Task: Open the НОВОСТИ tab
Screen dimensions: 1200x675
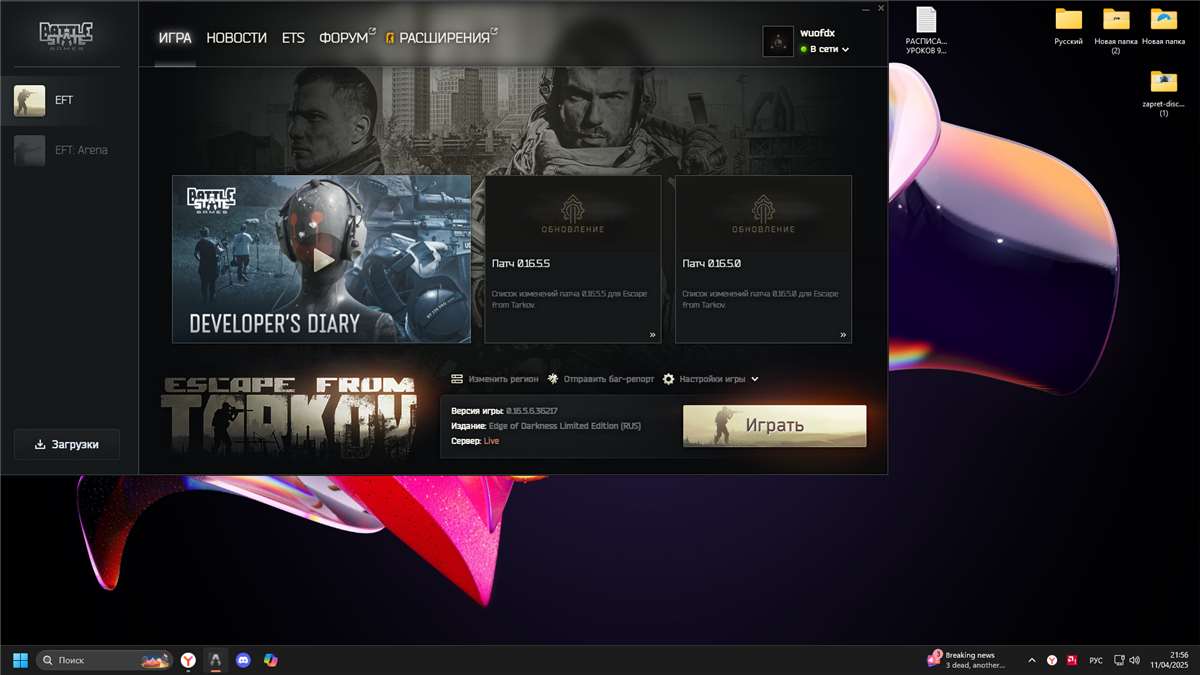Action: (236, 38)
